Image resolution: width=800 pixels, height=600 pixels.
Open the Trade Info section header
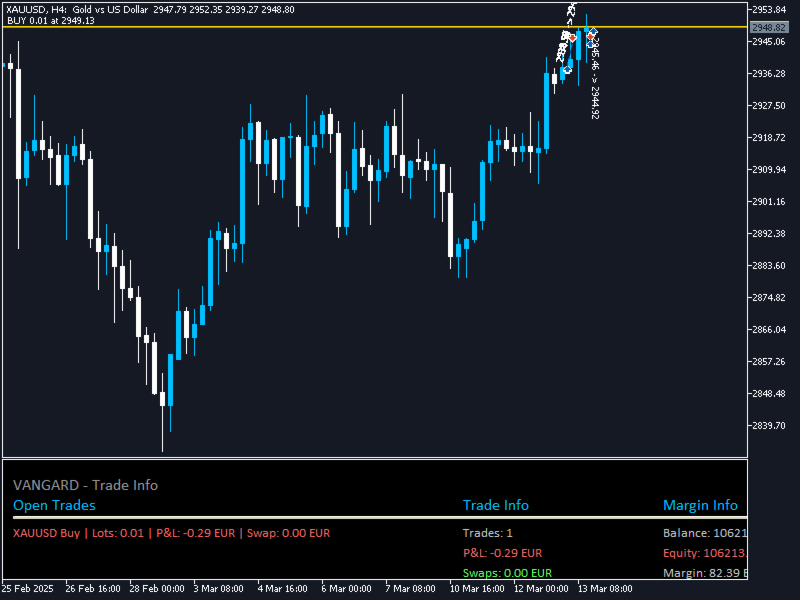tap(495, 505)
